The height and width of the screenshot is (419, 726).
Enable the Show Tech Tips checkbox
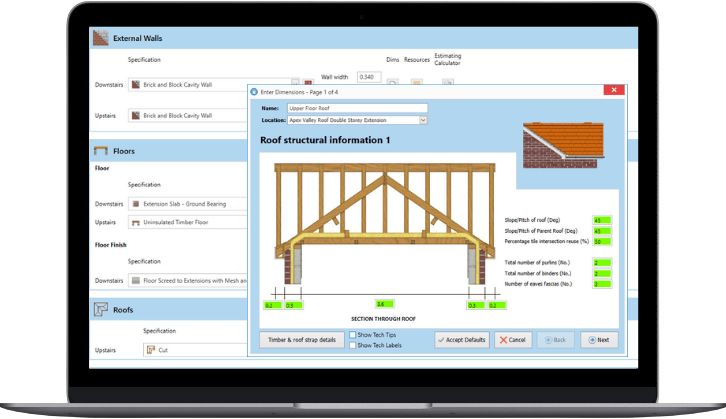pos(353,334)
